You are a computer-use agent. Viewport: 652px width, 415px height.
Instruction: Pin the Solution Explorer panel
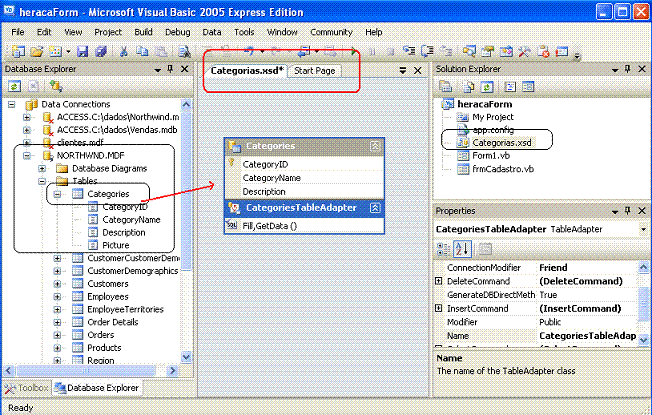coord(627,69)
